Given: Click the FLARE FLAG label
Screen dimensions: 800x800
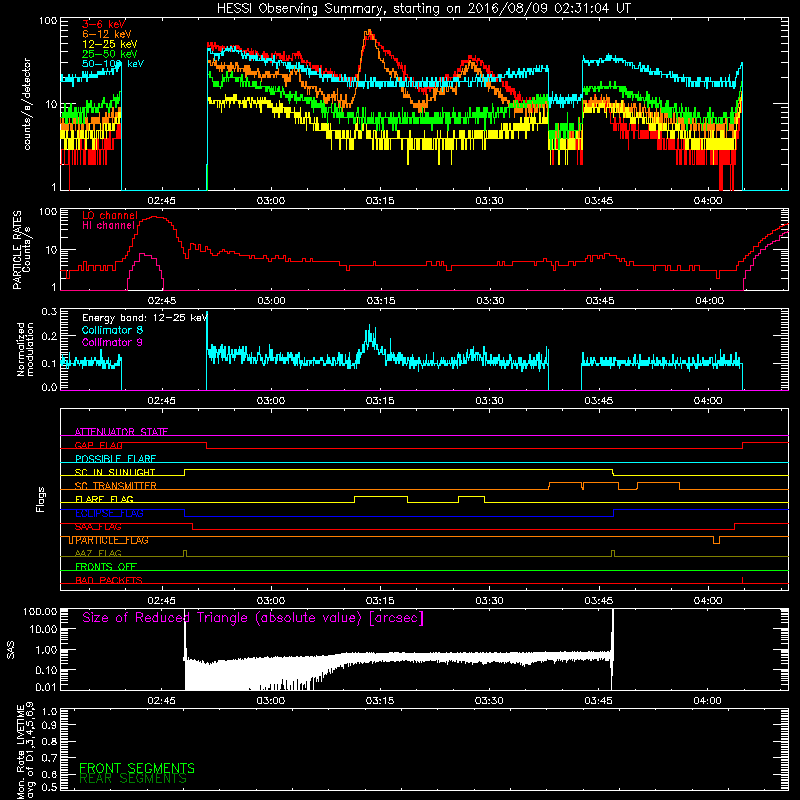Looking at the screenshot, I should [104, 499].
